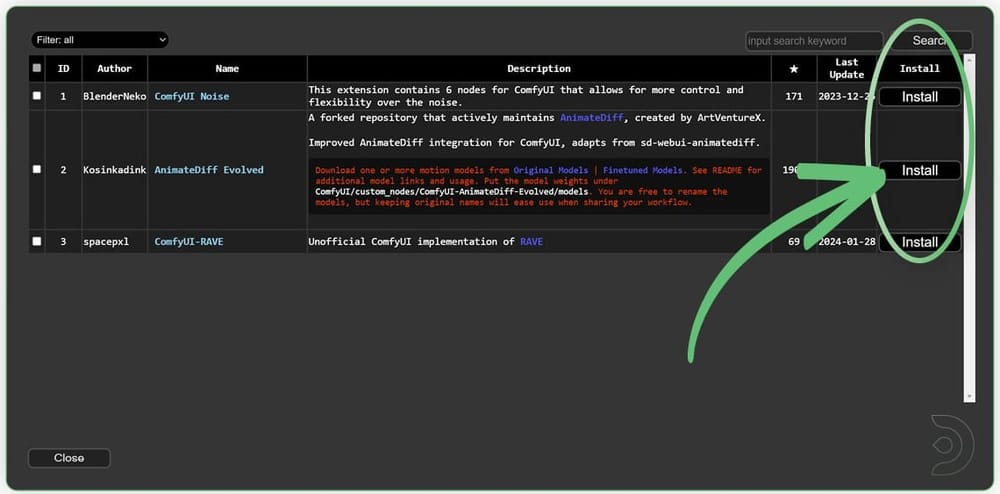Image resolution: width=1000 pixels, height=494 pixels.
Task: Open the Finetuned Models link
Action: tap(643, 171)
